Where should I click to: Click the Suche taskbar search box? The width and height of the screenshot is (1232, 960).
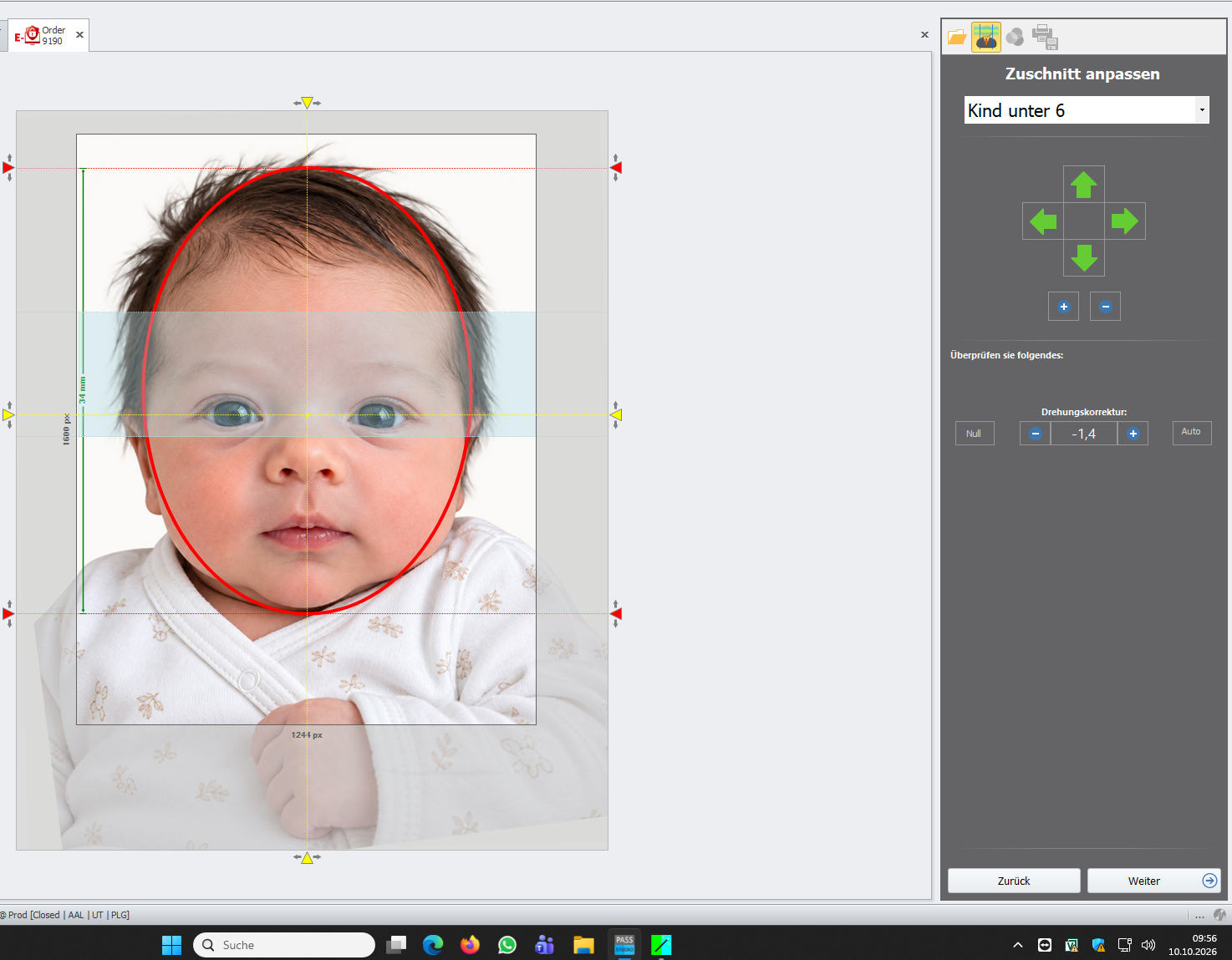click(284, 945)
